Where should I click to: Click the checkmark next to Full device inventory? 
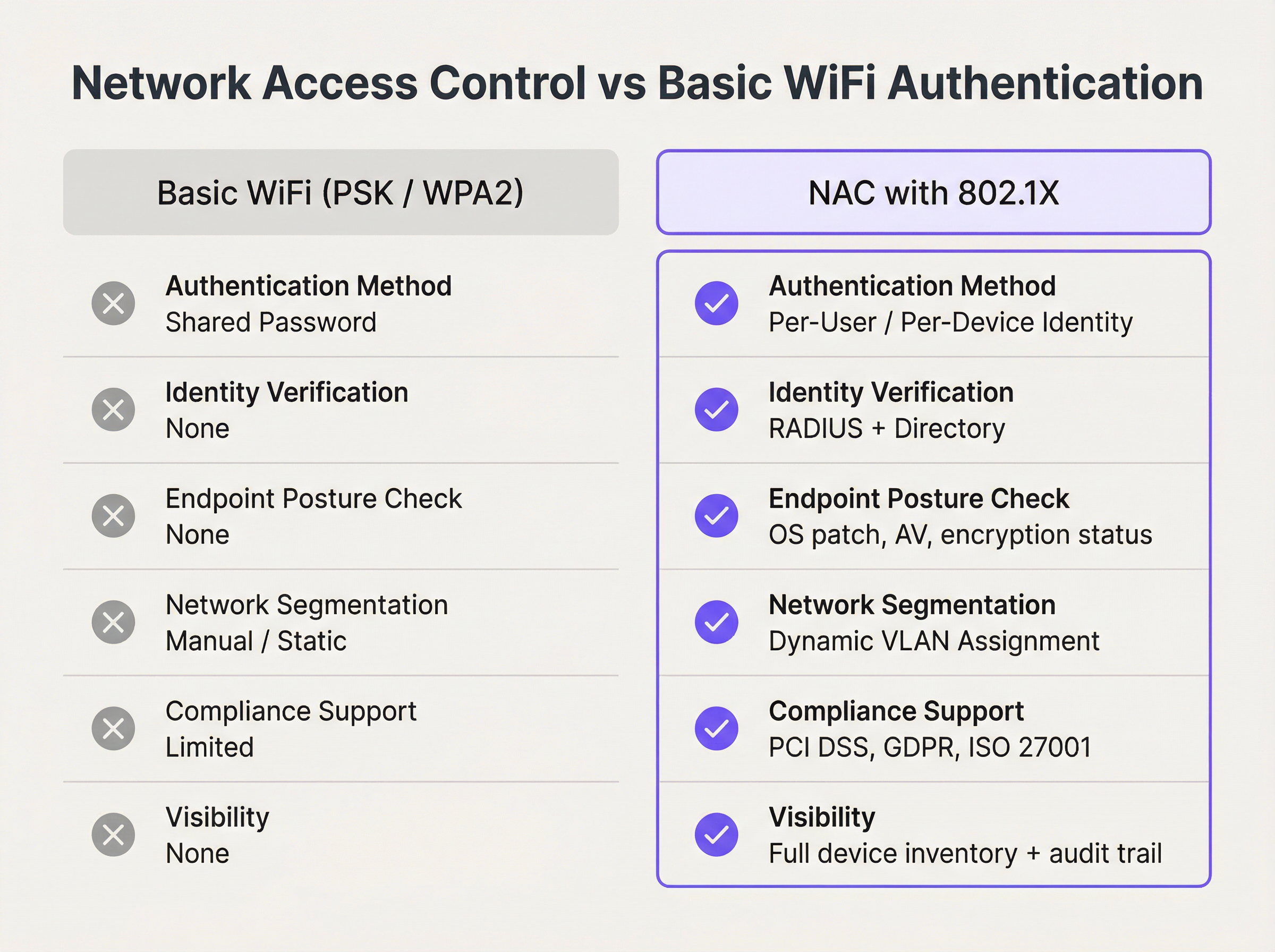(716, 835)
